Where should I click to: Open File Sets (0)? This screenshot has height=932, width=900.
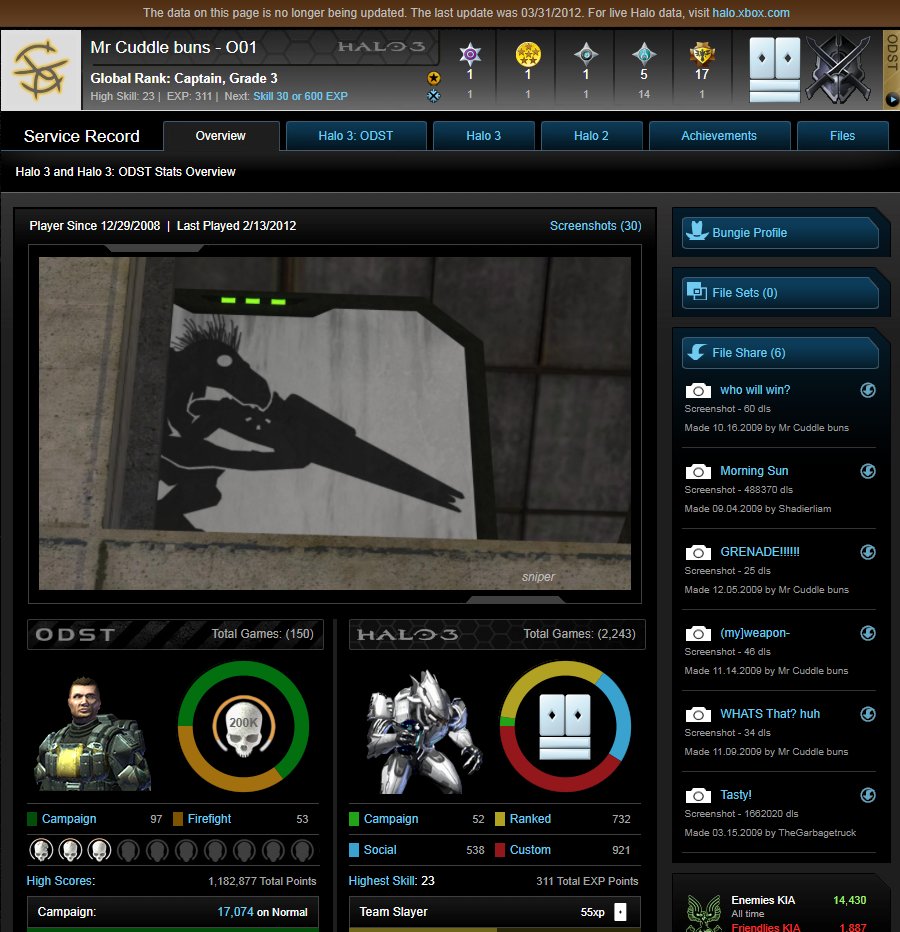click(780, 292)
